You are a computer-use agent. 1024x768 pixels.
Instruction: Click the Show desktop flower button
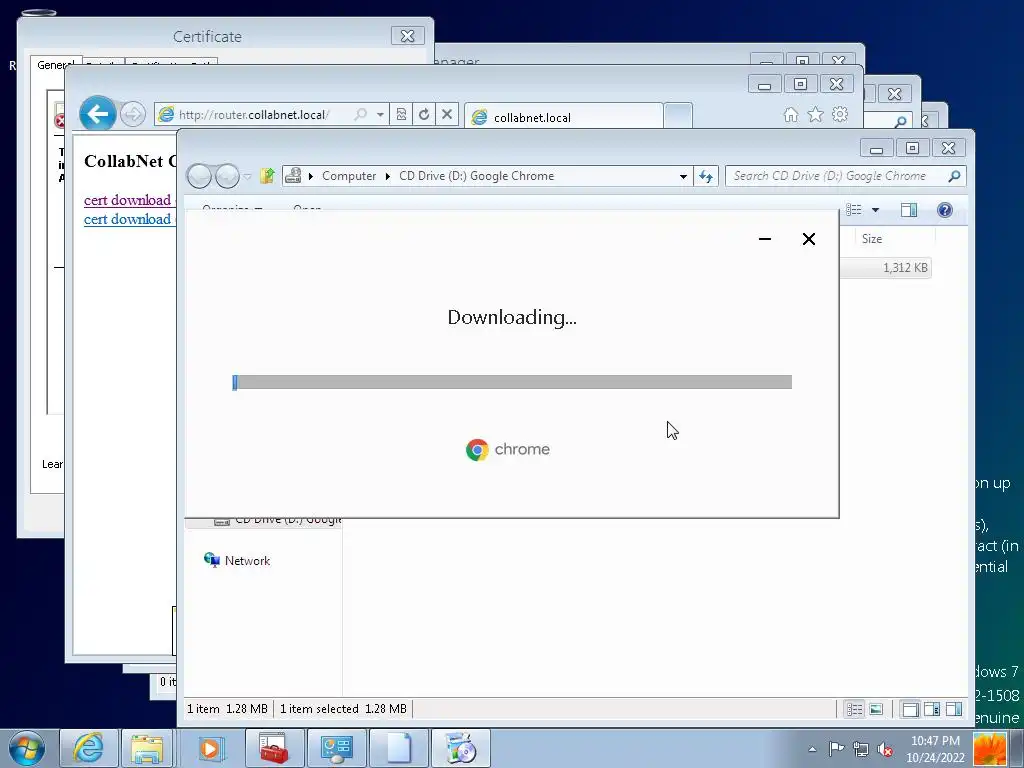990,749
